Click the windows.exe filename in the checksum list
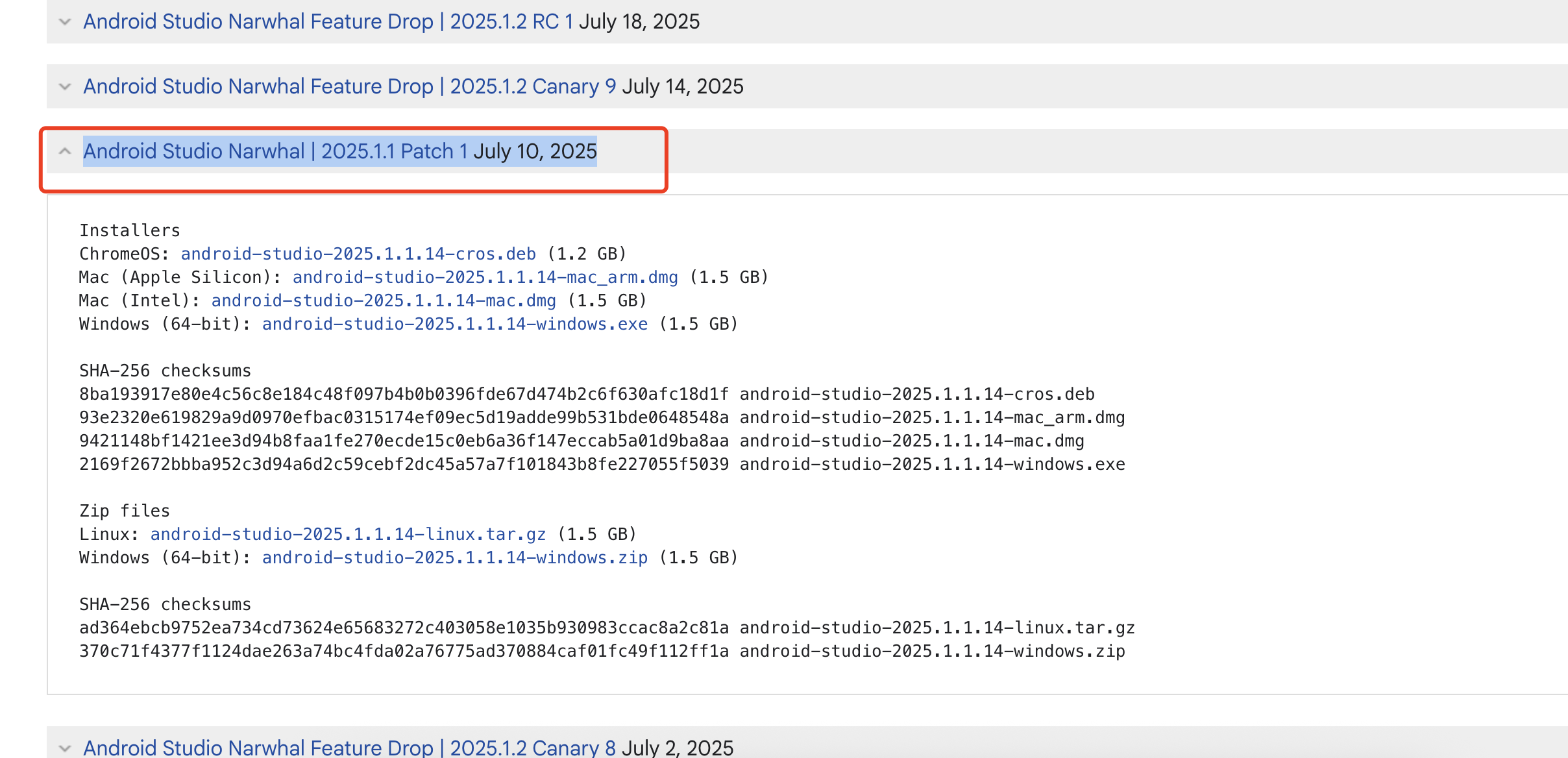The height and width of the screenshot is (758, 1568). (x=933, y=464)
